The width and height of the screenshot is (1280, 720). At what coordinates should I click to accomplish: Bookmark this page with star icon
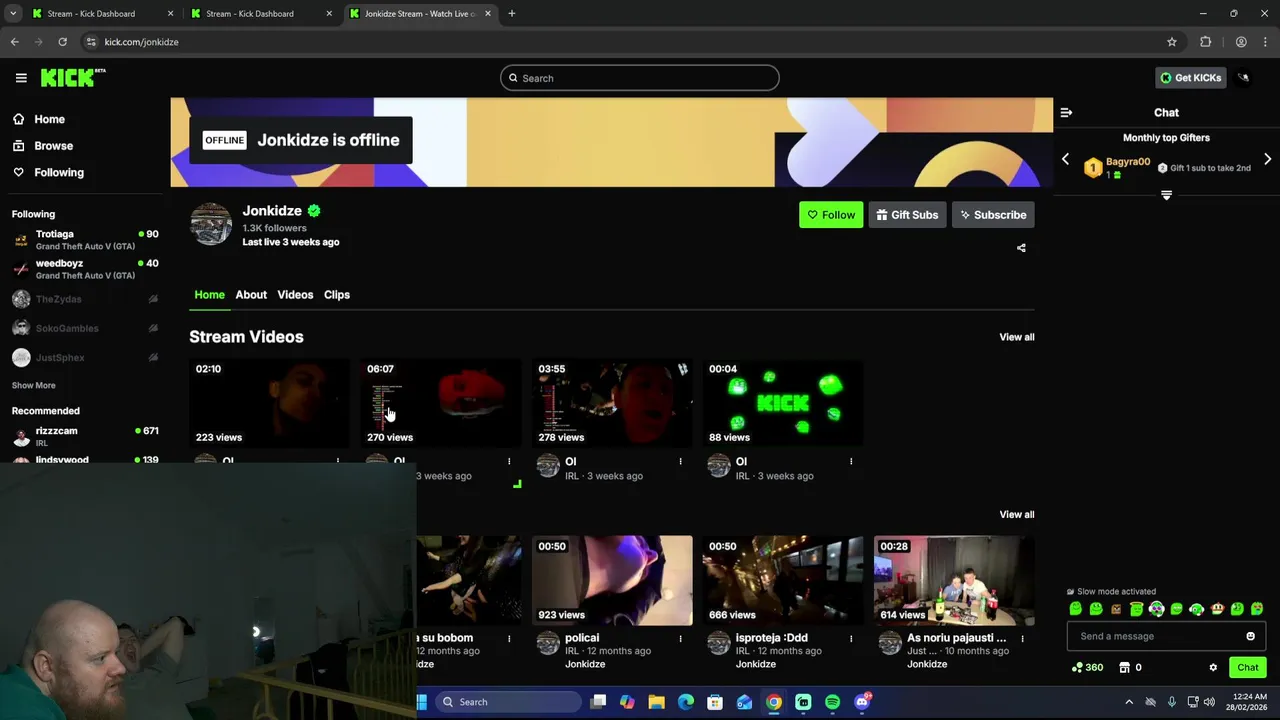point(1172,42)
